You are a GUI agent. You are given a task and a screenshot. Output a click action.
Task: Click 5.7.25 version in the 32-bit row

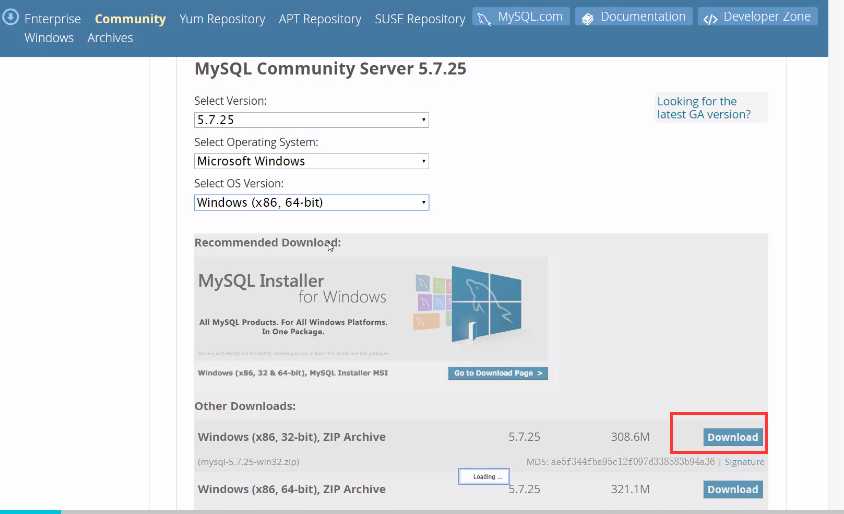pyautogui.click(x=524, y=437)
